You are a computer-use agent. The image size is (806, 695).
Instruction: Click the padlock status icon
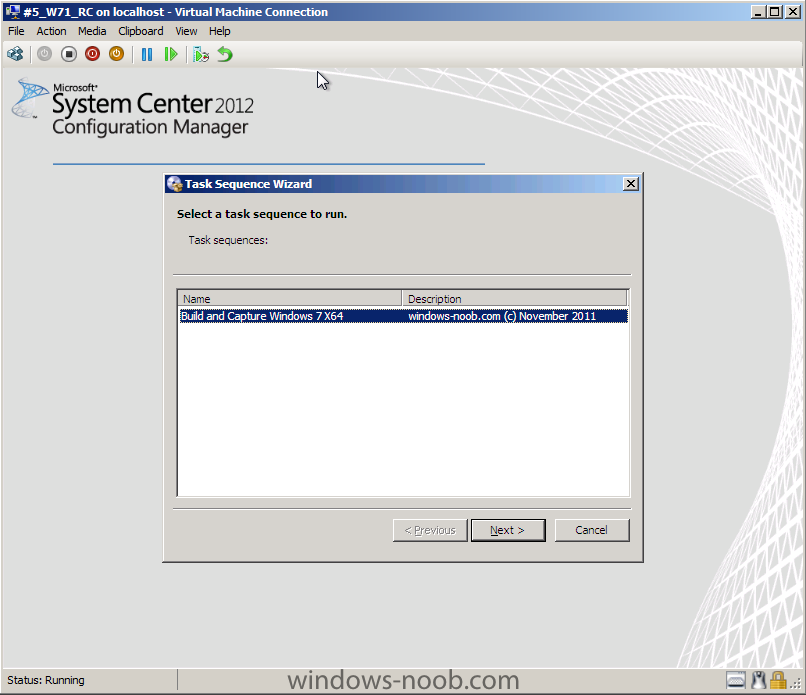(778, 680)
